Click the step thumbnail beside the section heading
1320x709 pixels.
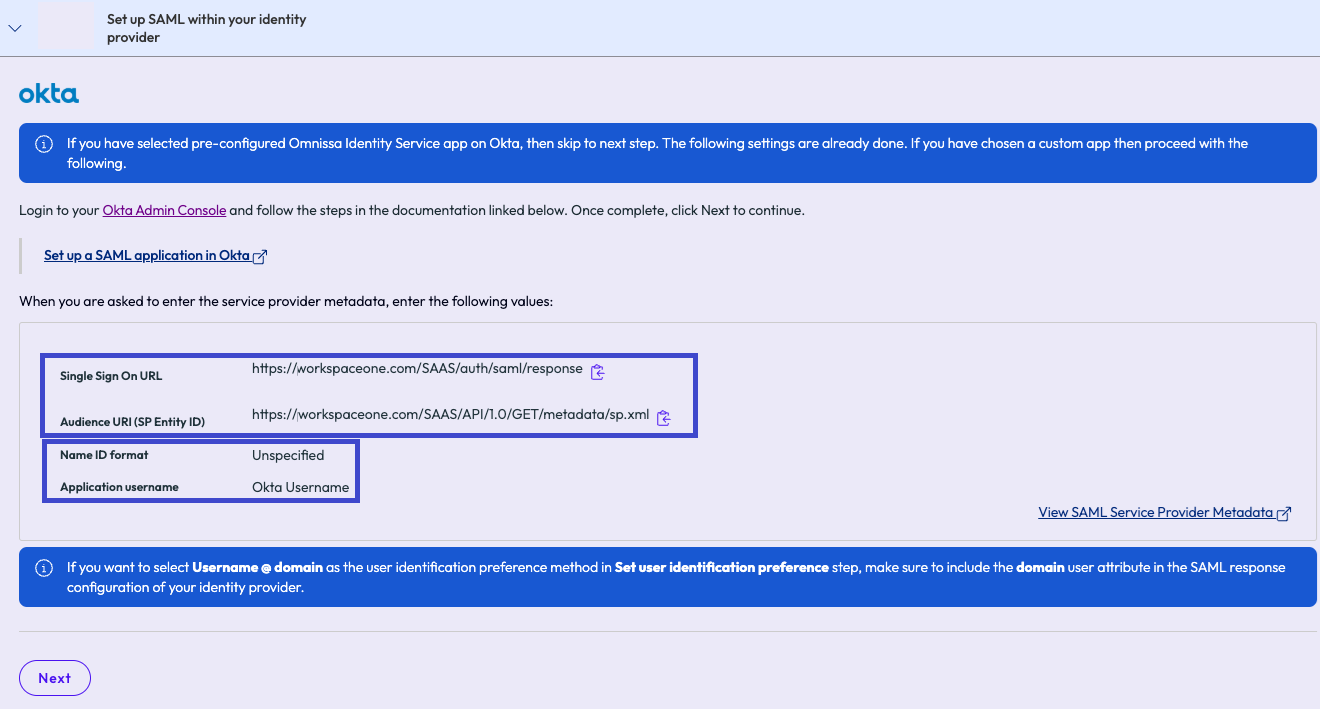tap(66, 27)
